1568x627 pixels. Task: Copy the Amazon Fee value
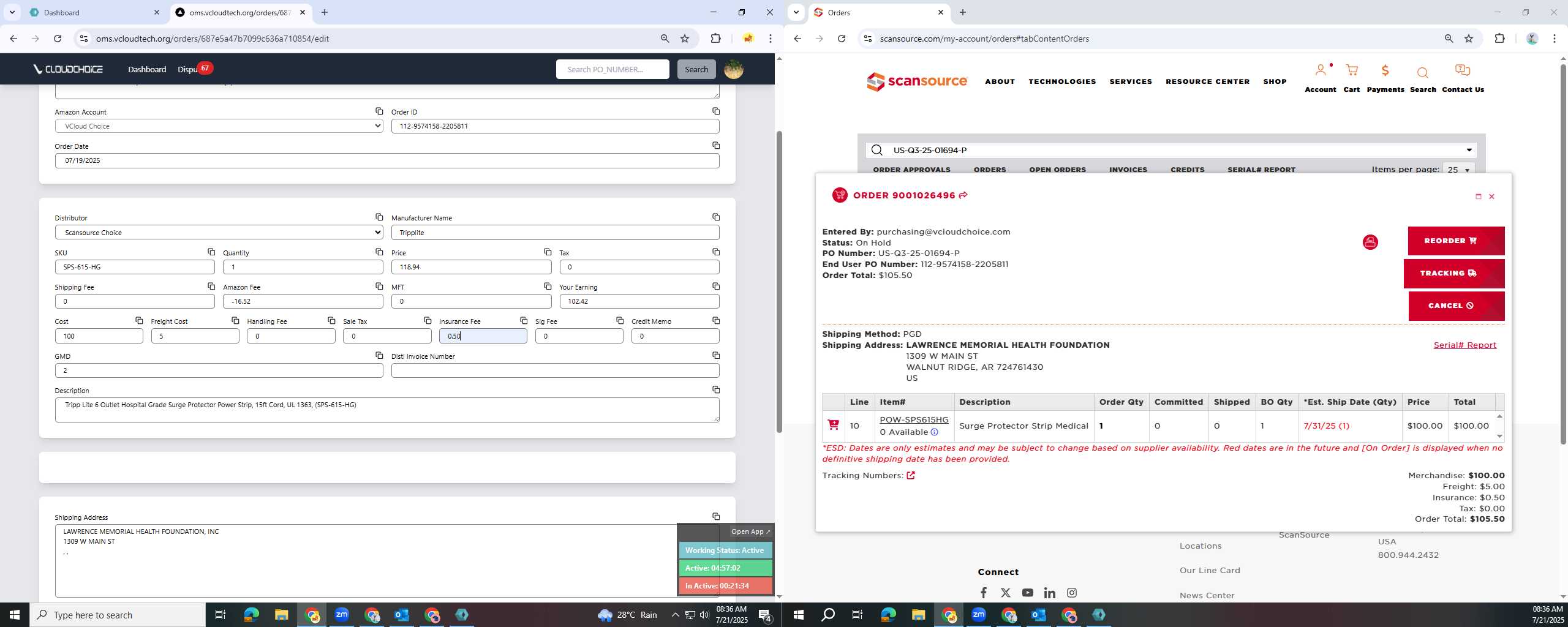379,287
